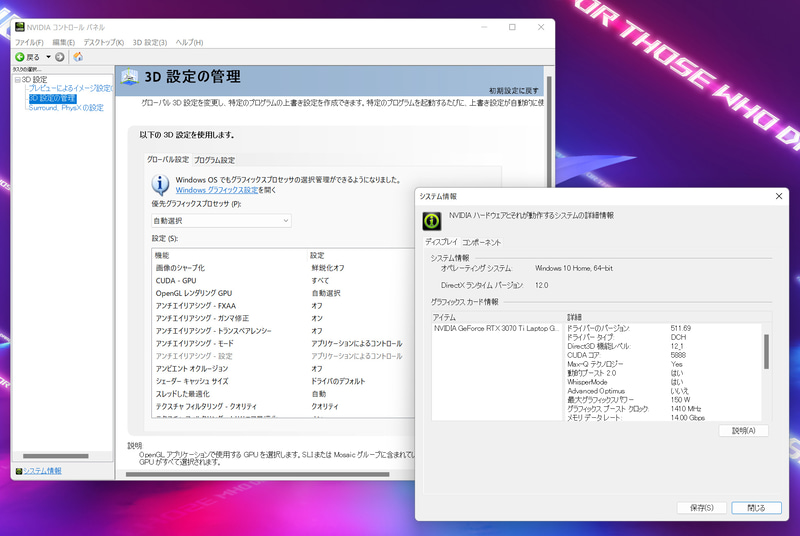Click the main panel horizontal scrollbar
Image resolution: width=800 pixels, height=536 pixels.
pos(258,474)
